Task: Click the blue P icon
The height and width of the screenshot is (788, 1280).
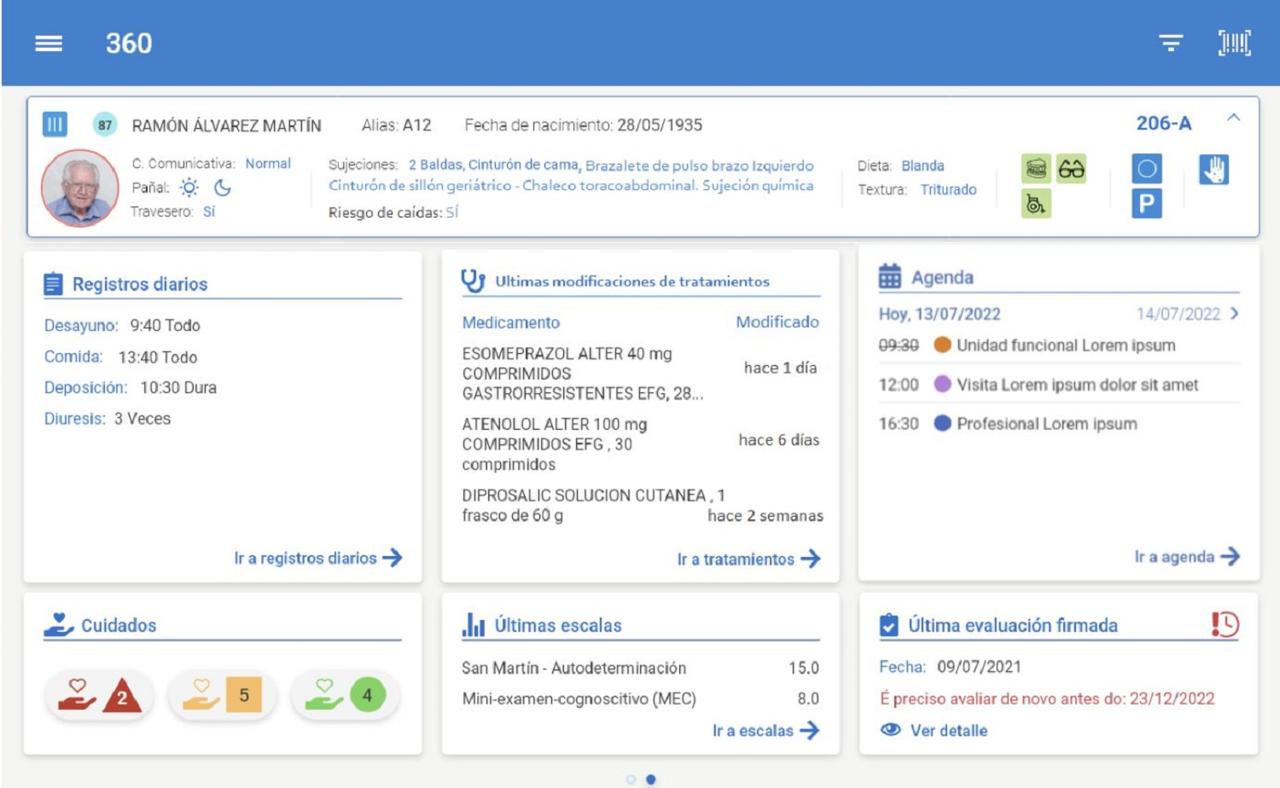Action: (x=1146, y=204)
